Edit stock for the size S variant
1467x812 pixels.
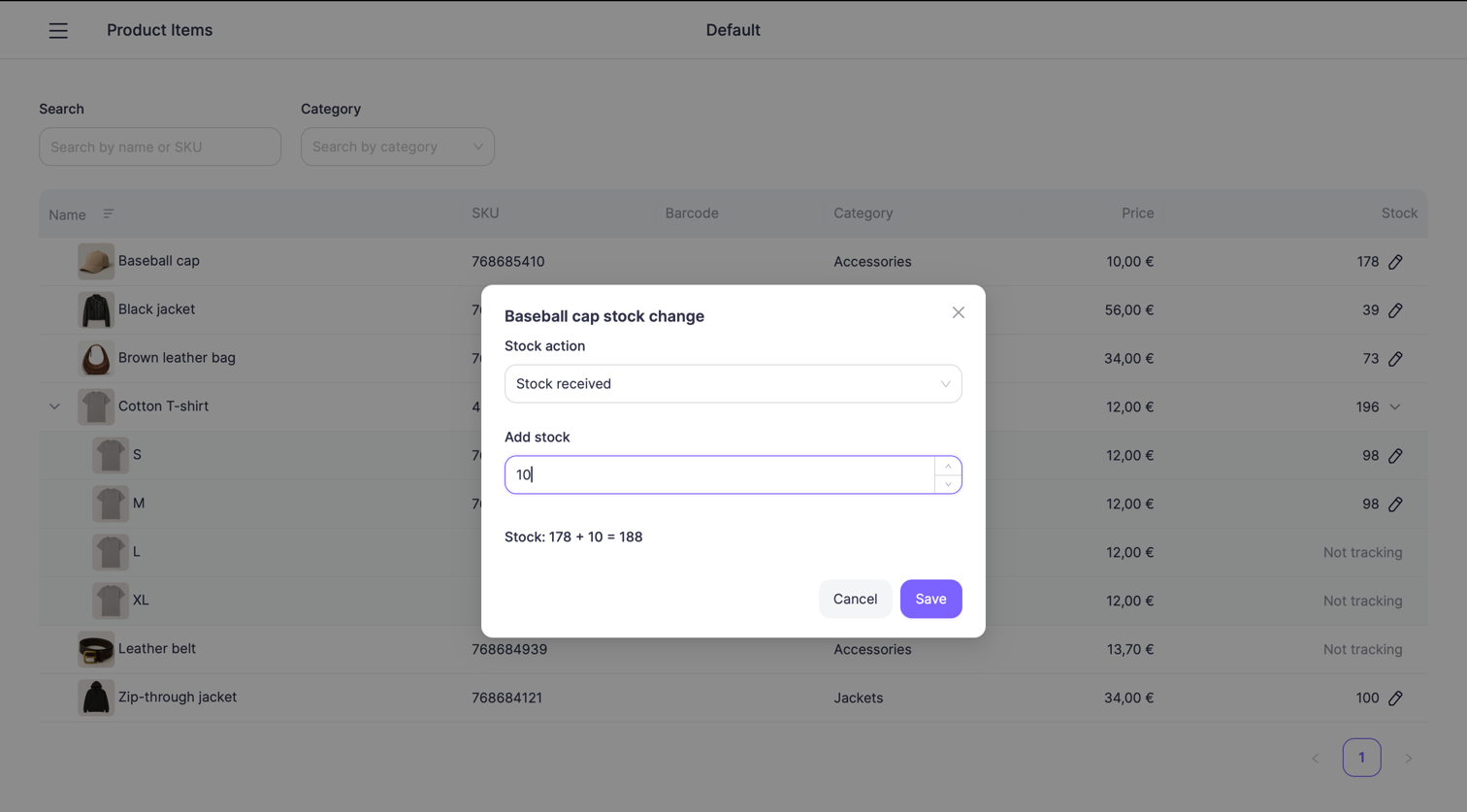(x=1396, y=455)
